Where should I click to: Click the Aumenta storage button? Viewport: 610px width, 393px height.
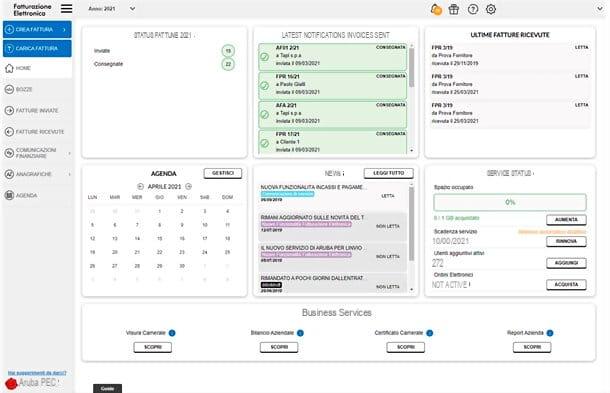(566, 220)
